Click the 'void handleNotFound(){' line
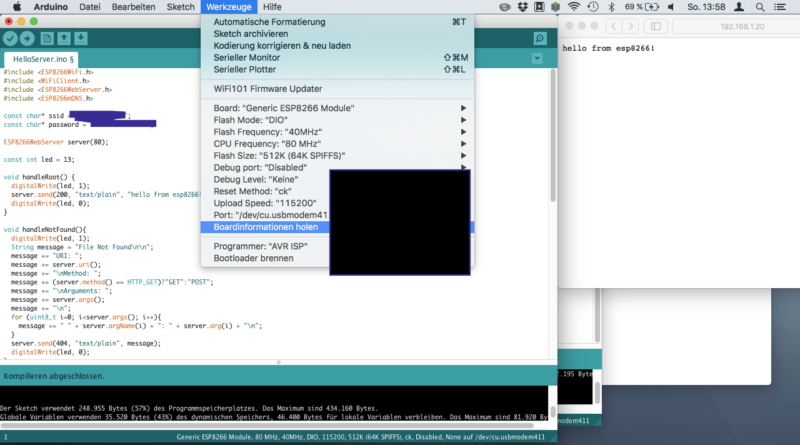Image resolution: width=800 pixels, height=445 pixels. pos(45,230)
